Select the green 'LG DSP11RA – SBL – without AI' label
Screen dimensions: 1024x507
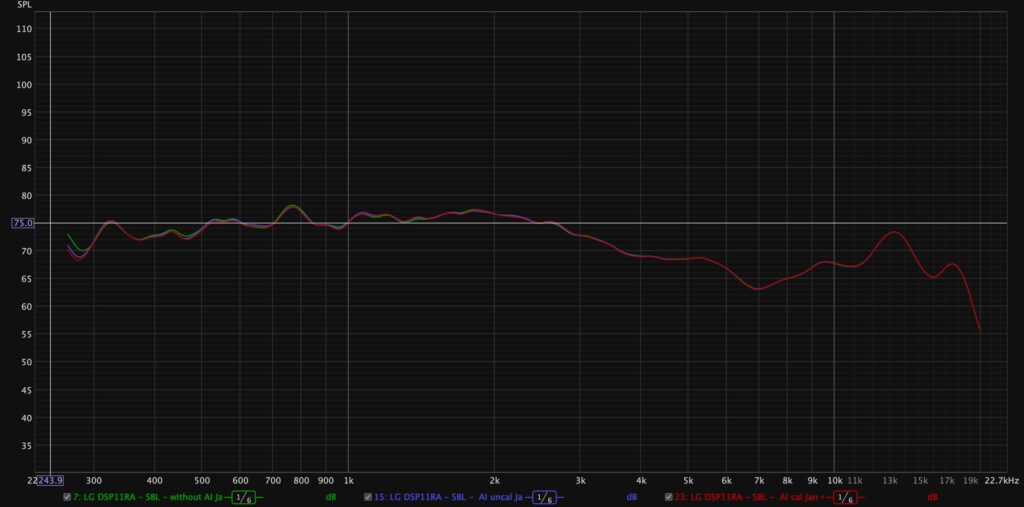tap(148, 497)
